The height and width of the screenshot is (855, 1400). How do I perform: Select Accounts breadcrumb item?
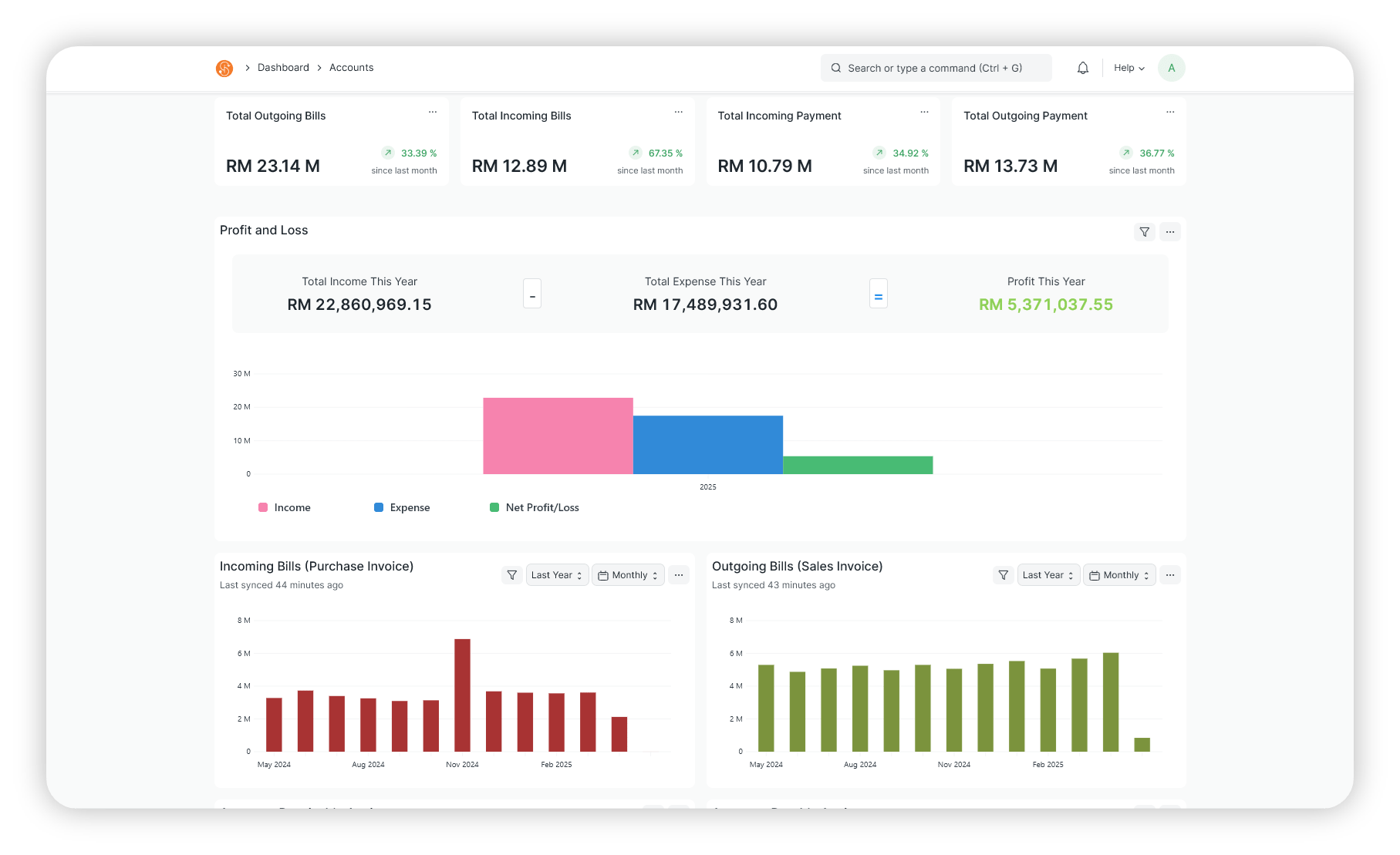[x=351, y=68]
